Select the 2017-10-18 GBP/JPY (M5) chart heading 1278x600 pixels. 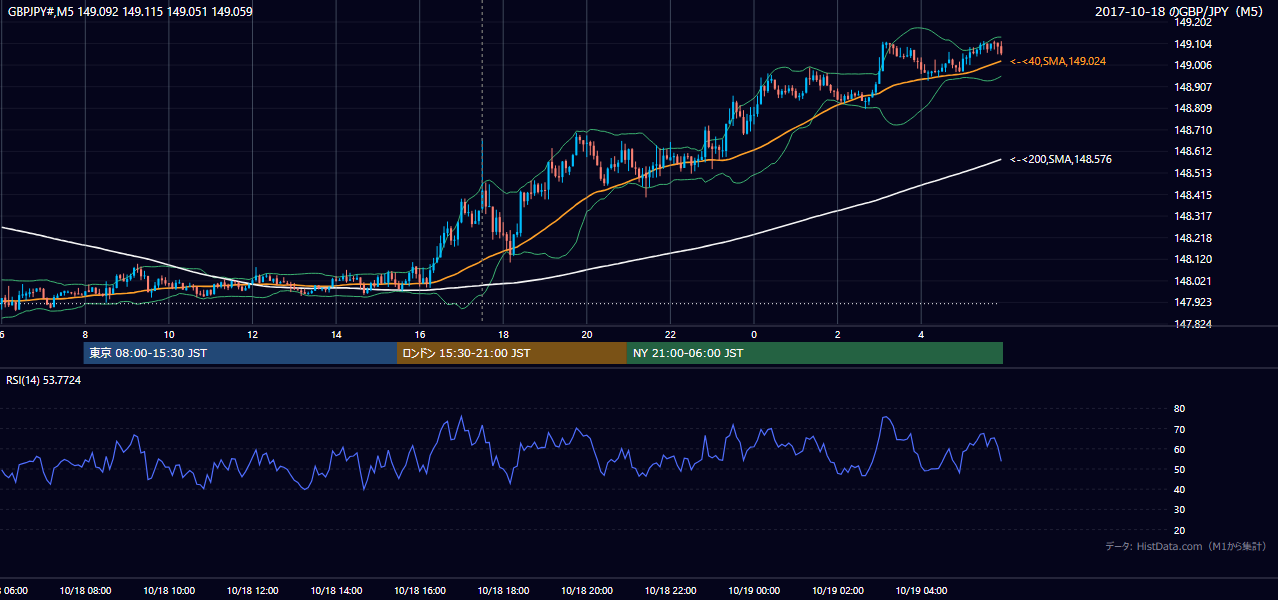click(x=1181, y=12)
